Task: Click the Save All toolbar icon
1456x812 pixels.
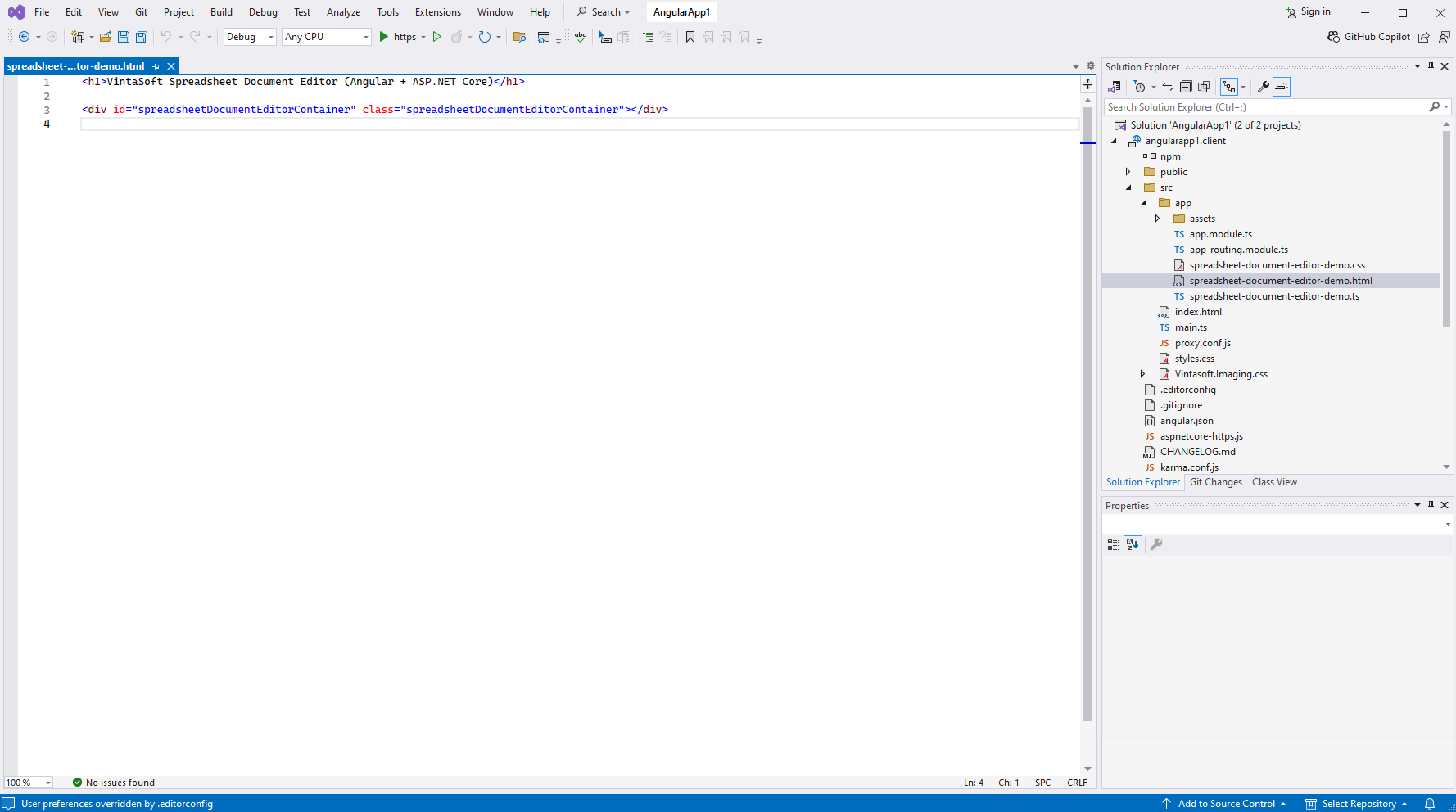Action: pyautogui.click(x=142, y=37)
